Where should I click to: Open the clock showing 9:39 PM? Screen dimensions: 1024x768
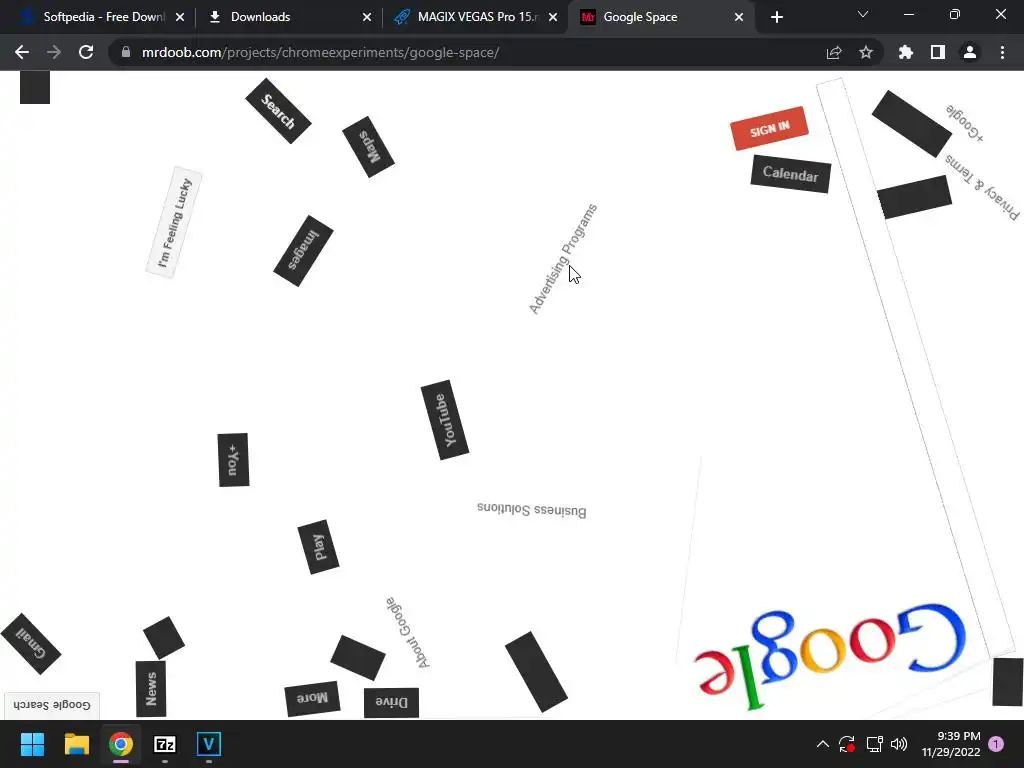pos(951,744)
